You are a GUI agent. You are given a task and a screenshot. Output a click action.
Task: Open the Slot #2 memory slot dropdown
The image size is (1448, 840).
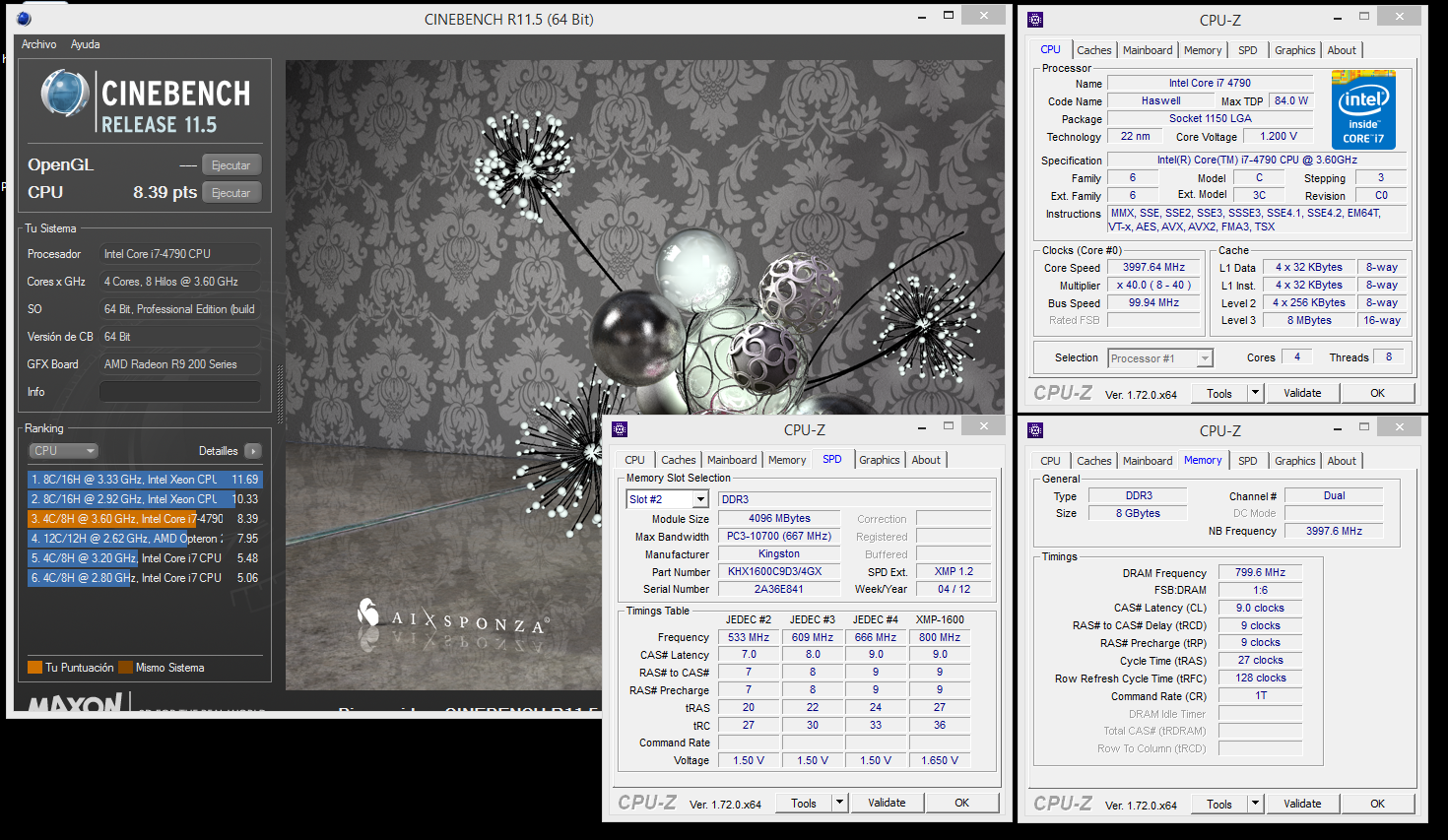click(x=668, y=499)
